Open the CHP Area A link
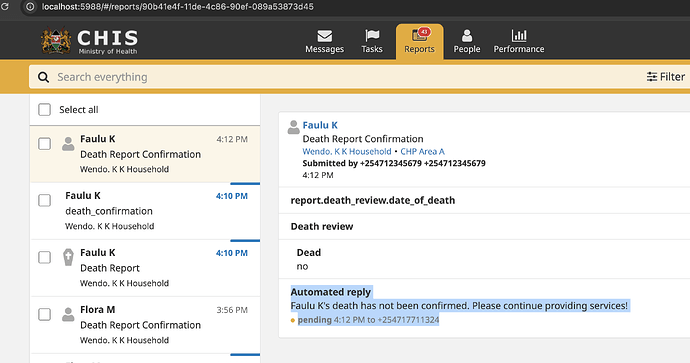Screen dimensions: 690x363 pos(422,152)
